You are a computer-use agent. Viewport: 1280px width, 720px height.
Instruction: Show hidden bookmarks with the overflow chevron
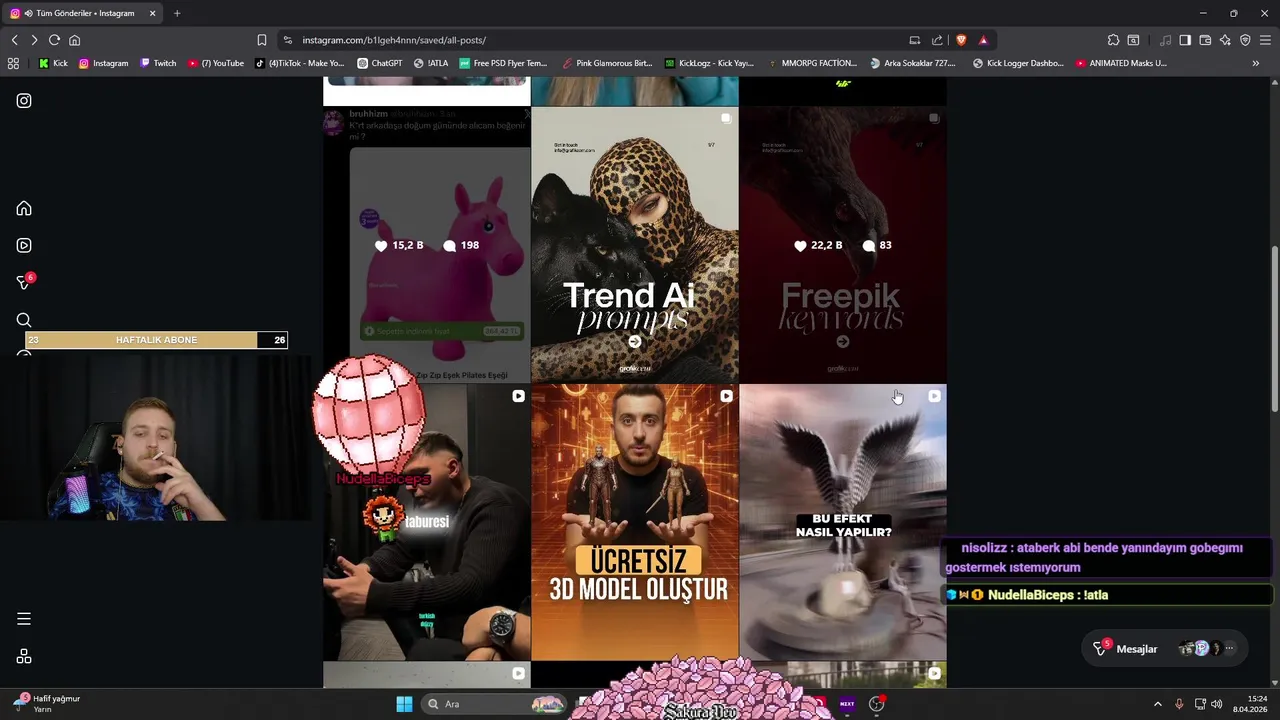point(1255,63)
